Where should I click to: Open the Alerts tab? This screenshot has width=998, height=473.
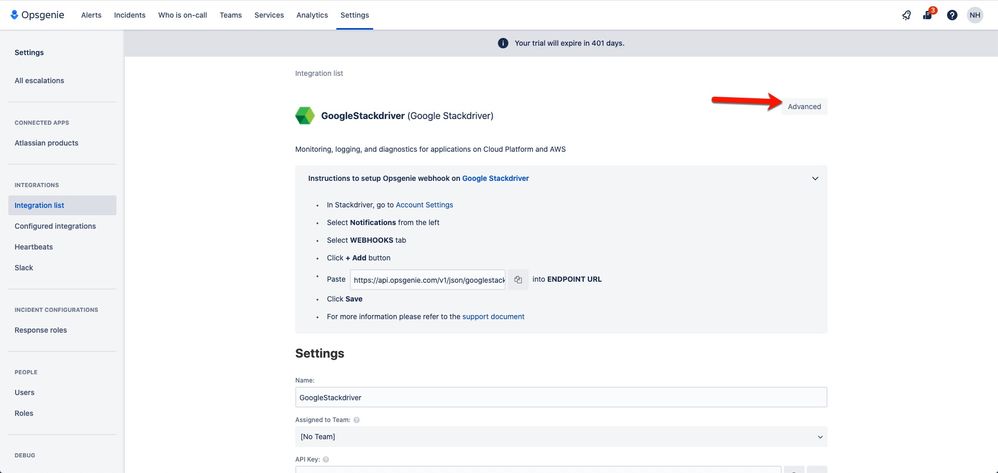coord(91,15)
